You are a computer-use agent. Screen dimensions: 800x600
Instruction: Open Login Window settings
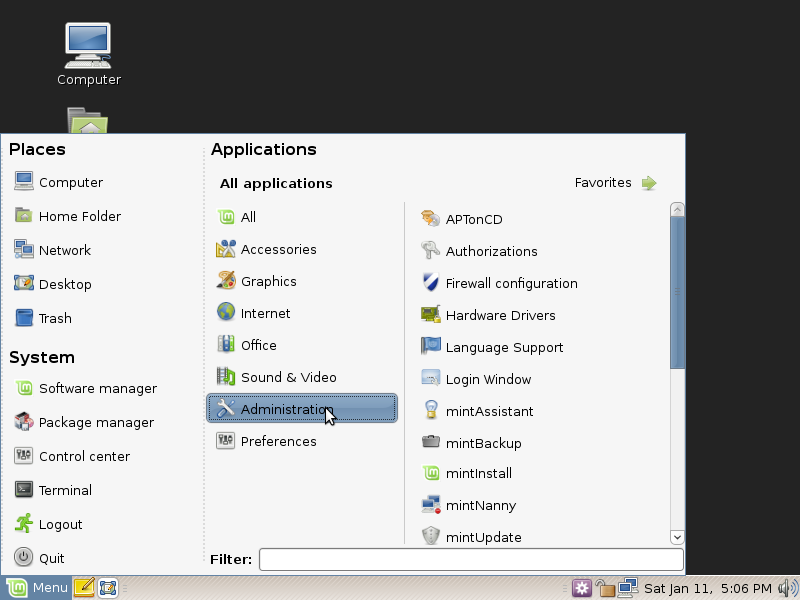(476, 379)
